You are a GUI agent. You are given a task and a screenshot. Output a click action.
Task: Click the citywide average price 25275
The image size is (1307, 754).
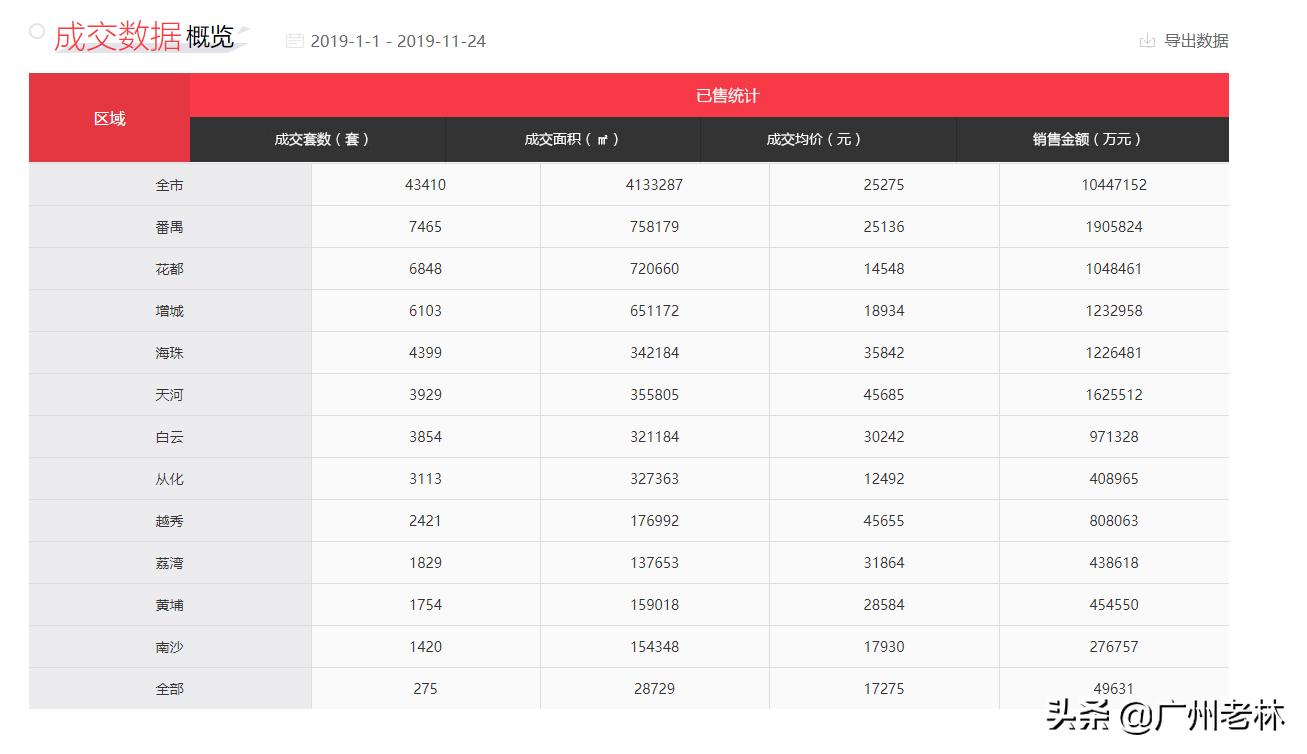pos(884,185)
